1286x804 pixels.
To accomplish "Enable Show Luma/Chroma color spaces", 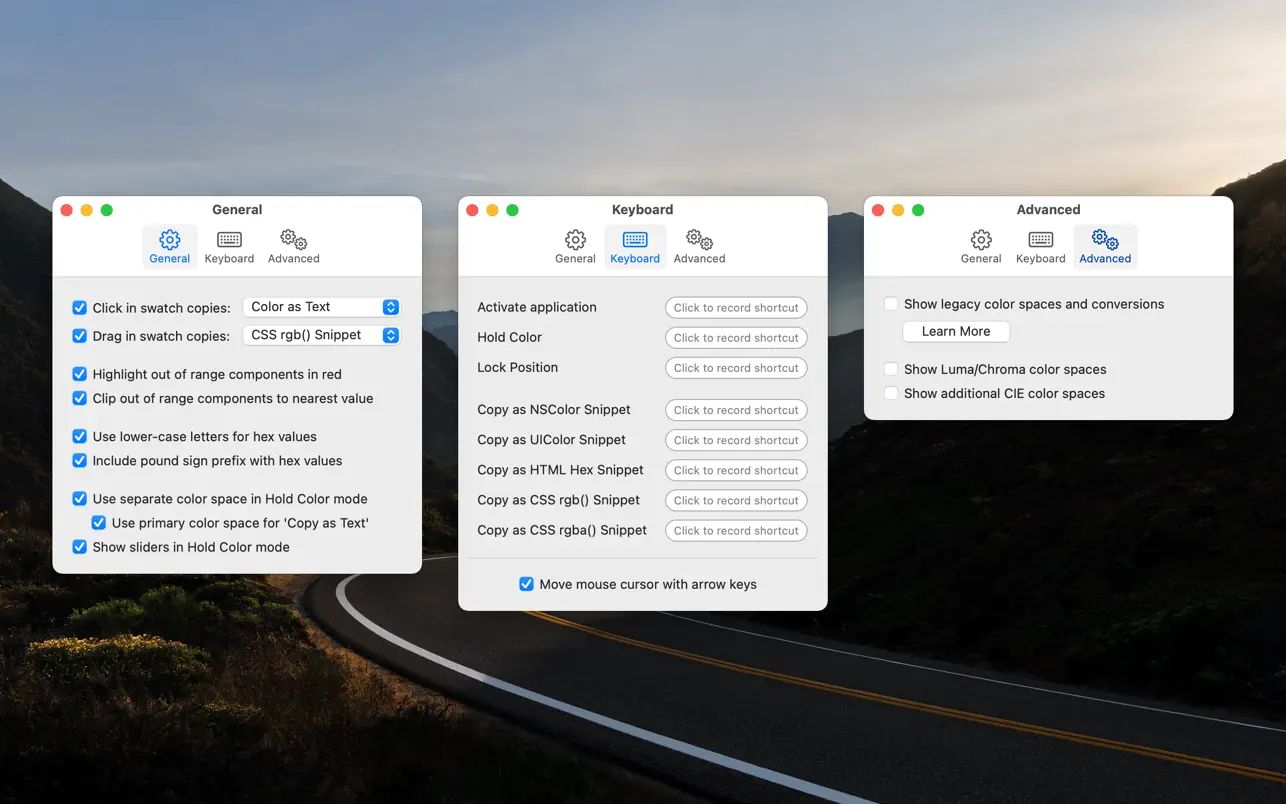I will [891, 369].
